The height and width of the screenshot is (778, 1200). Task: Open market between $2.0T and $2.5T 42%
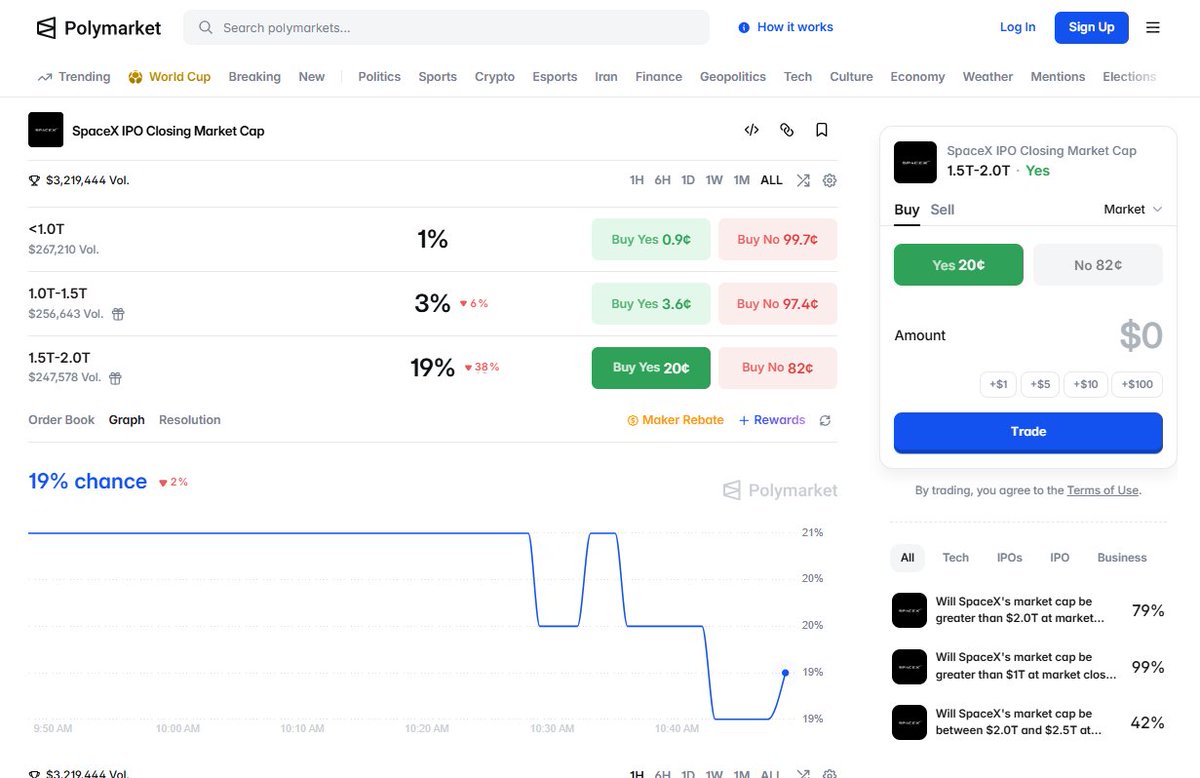click(1028, 722)
